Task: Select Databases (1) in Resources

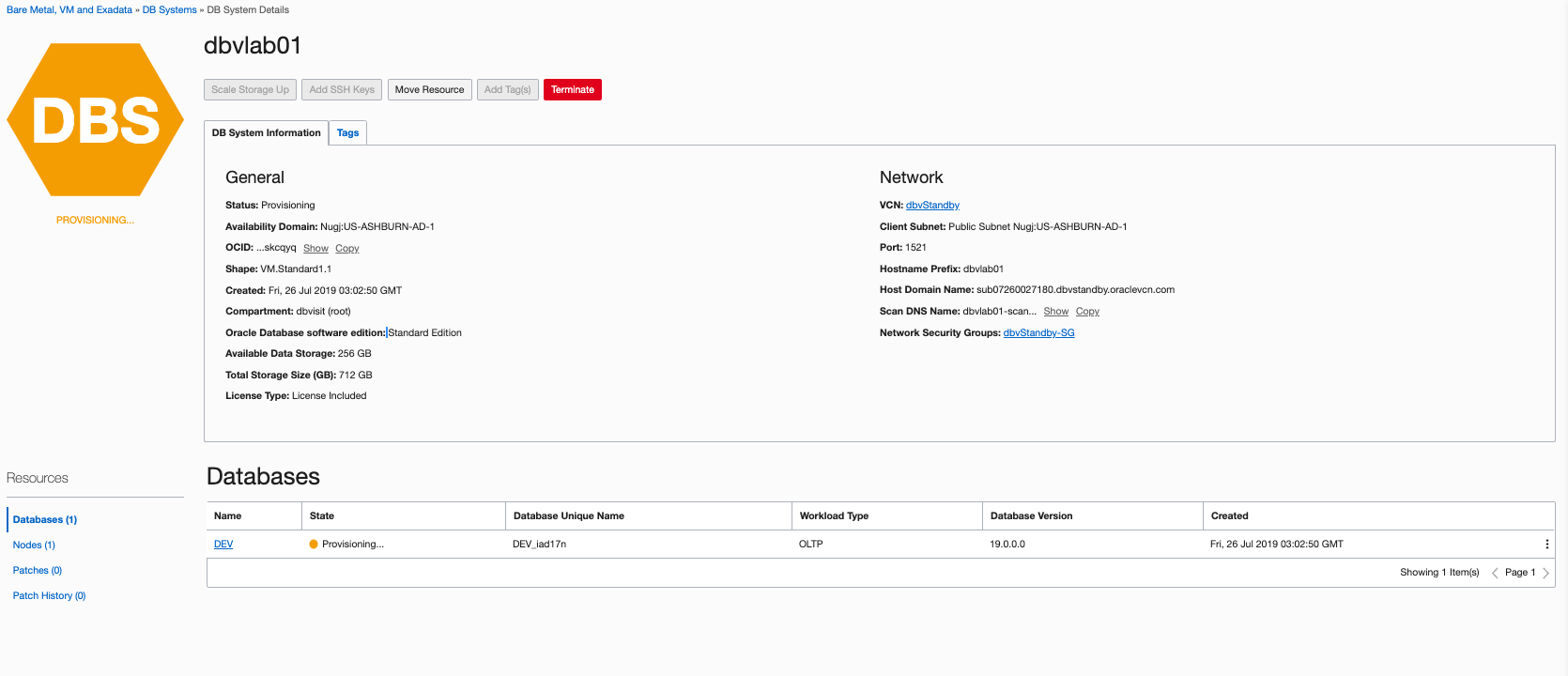Action: (45, 520)
